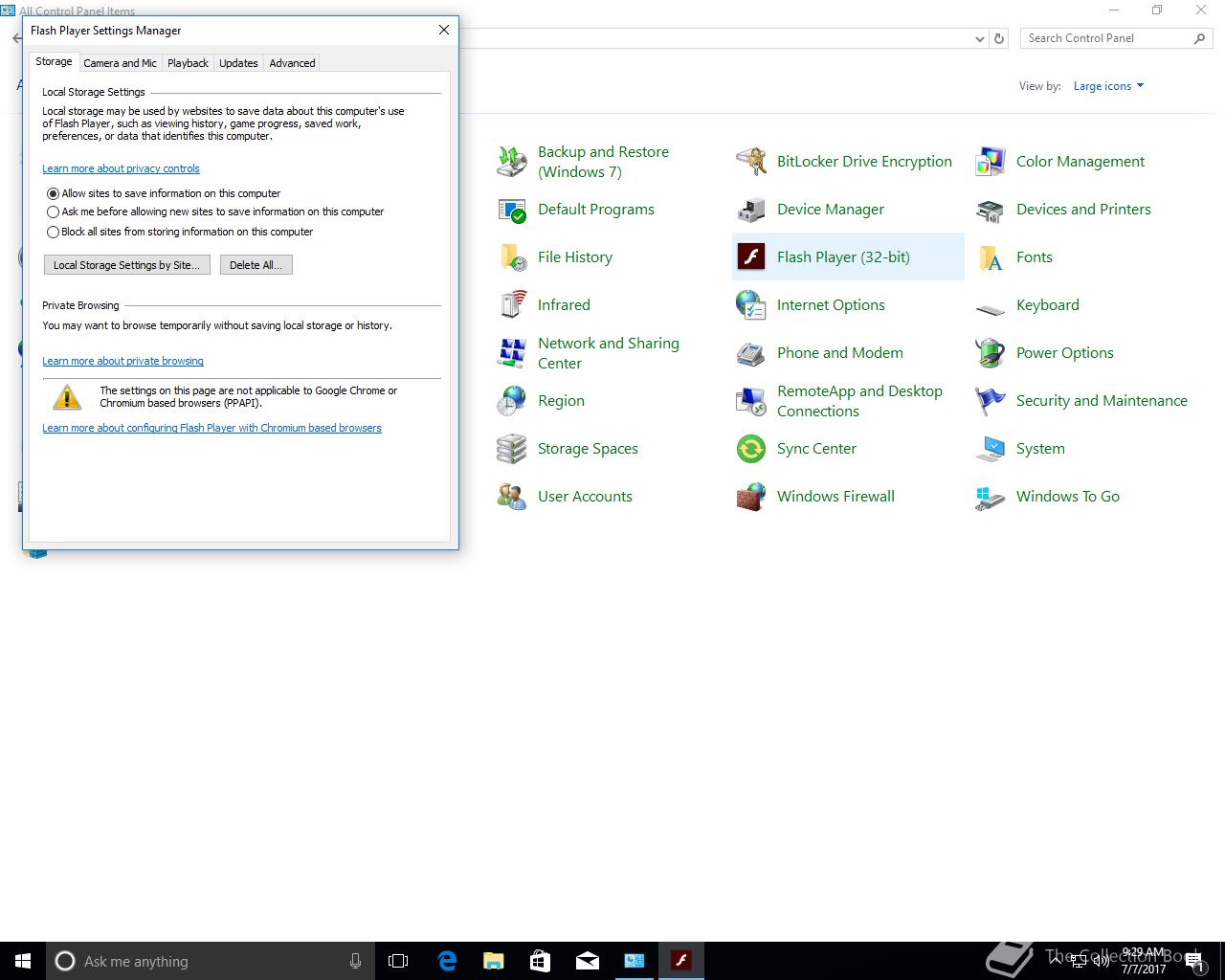Open Network and Sharing Center icon
Viewport: 1225px width, 980px height.
512,353
